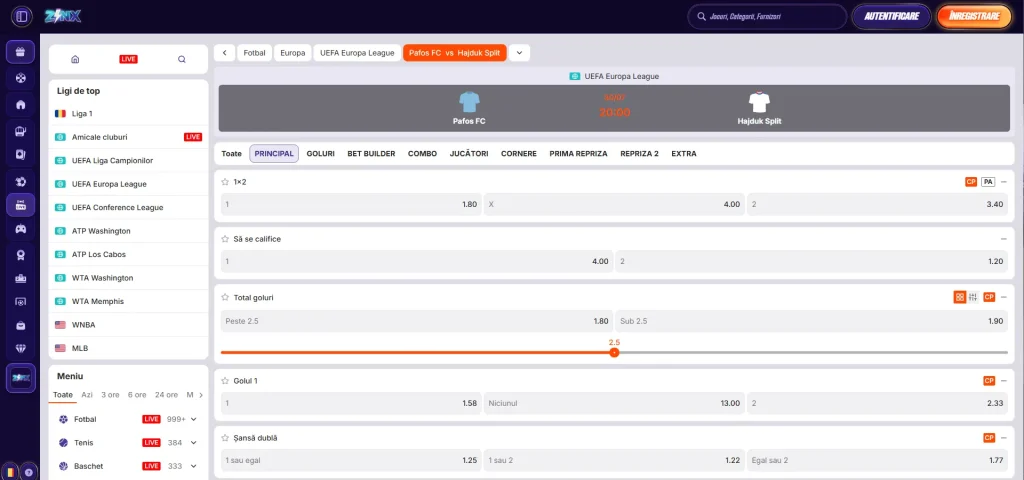1024x480 pixels.
Task: Click the CP badge on 1×2 market
Action: pos(970,182)
